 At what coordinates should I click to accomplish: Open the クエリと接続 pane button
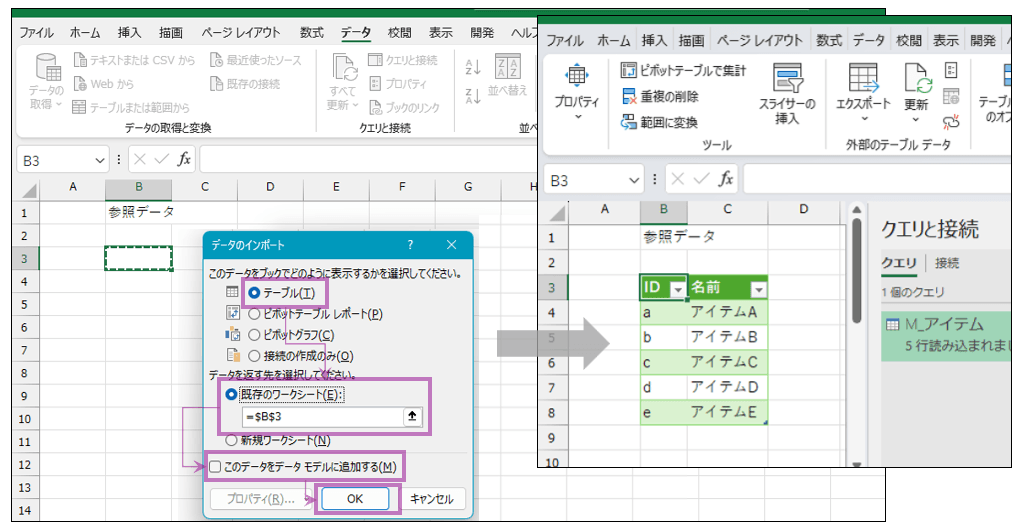pos(403,60)
